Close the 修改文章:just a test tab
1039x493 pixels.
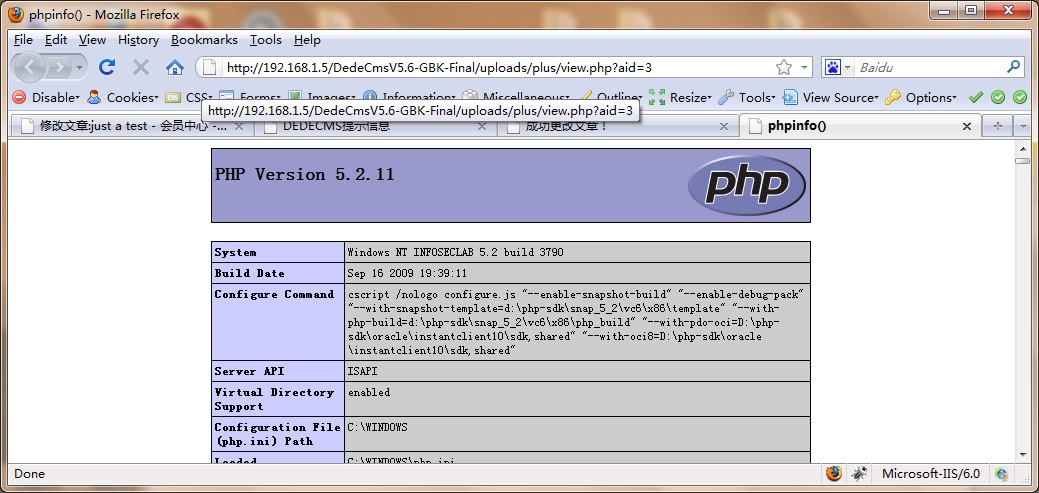click(x=240, y=126)
